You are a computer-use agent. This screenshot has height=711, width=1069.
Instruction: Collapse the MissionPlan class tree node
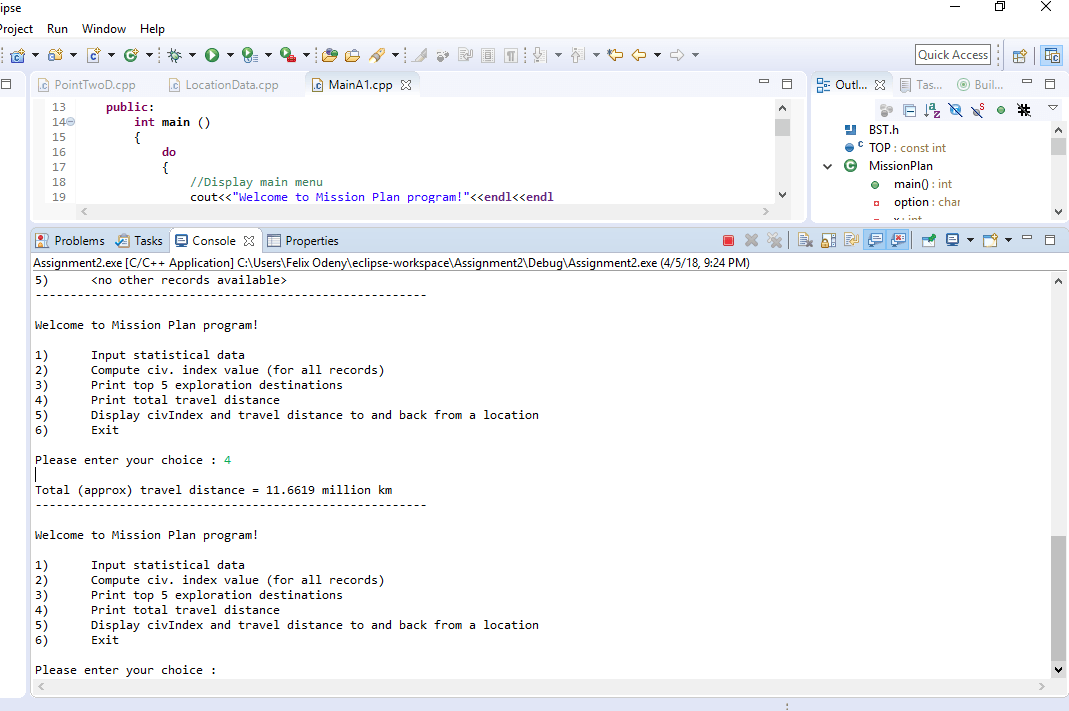[x=828, y=166]
